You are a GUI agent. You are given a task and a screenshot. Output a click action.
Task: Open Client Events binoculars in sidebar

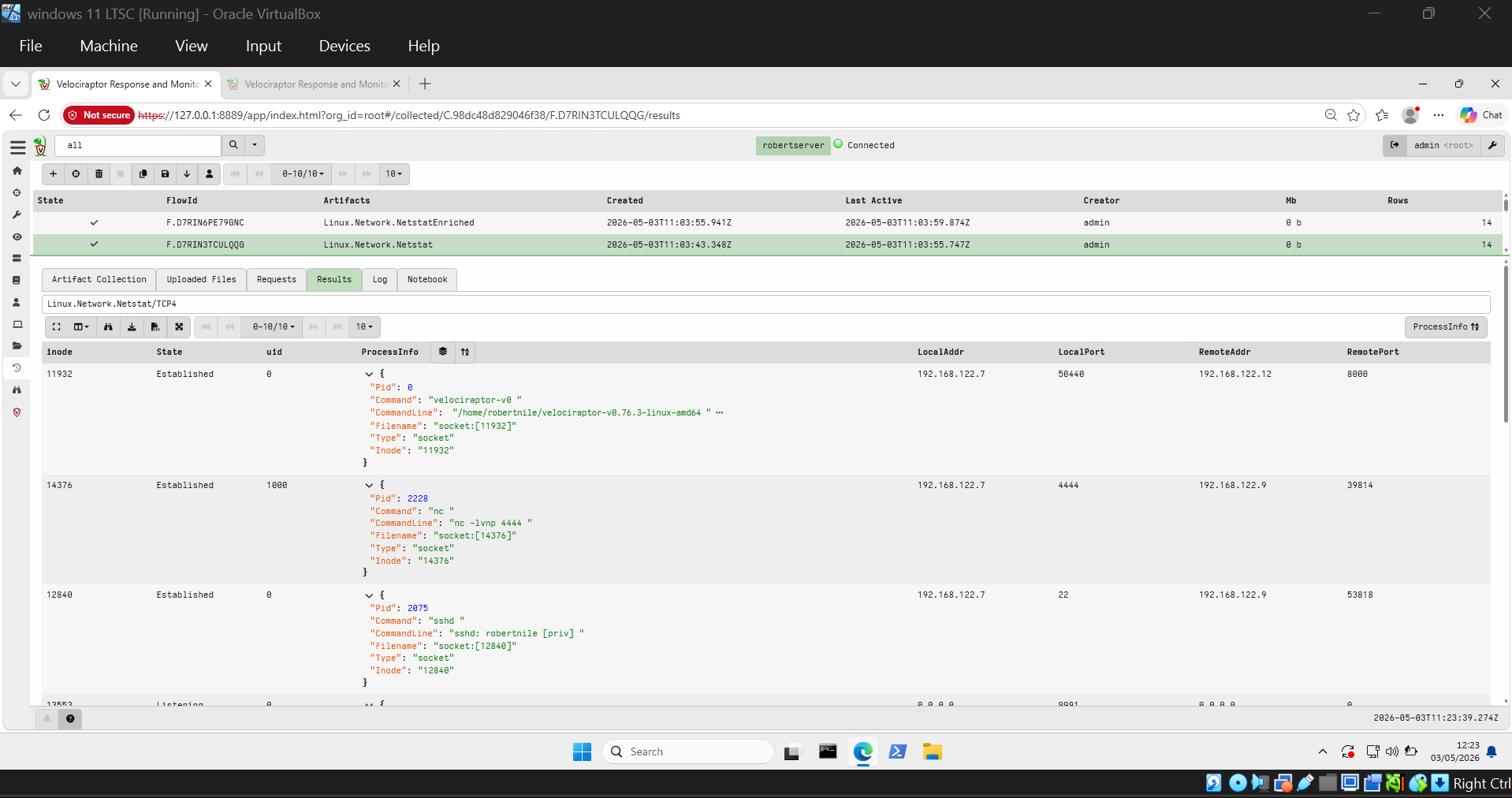(x=17, y=390)
